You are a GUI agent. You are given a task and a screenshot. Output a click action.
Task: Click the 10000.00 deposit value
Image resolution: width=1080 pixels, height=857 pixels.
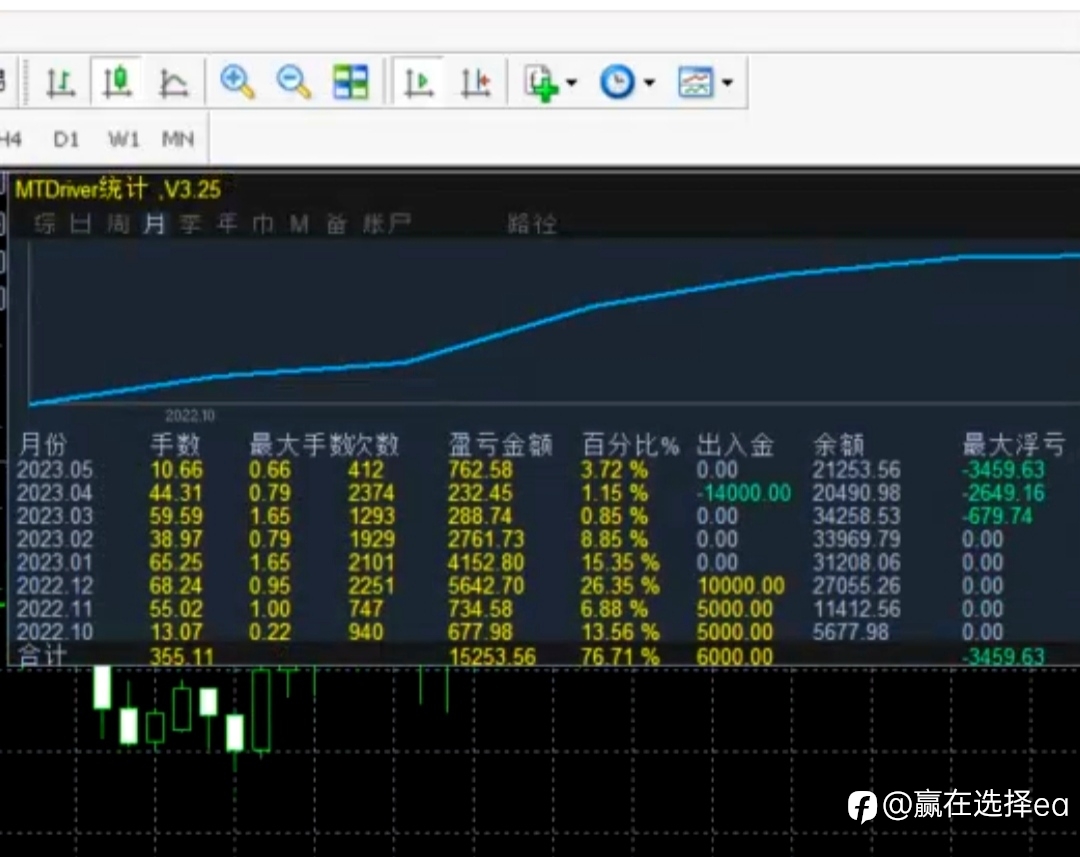coord(741,586)
